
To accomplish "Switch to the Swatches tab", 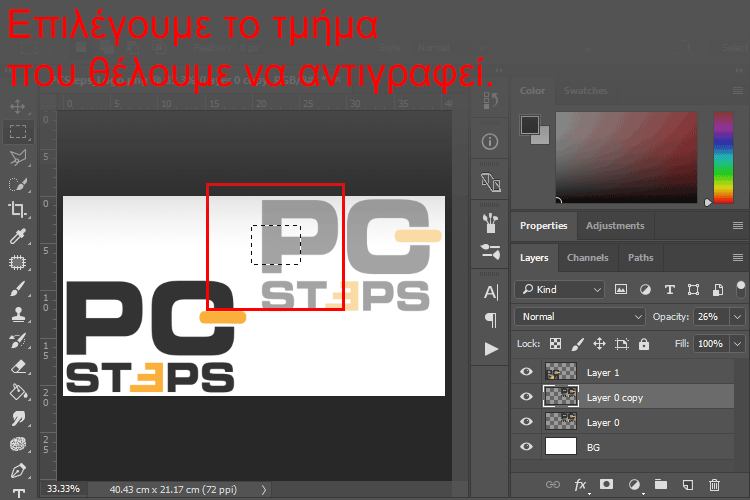I will pyautogui.click(x=585, y=90).
